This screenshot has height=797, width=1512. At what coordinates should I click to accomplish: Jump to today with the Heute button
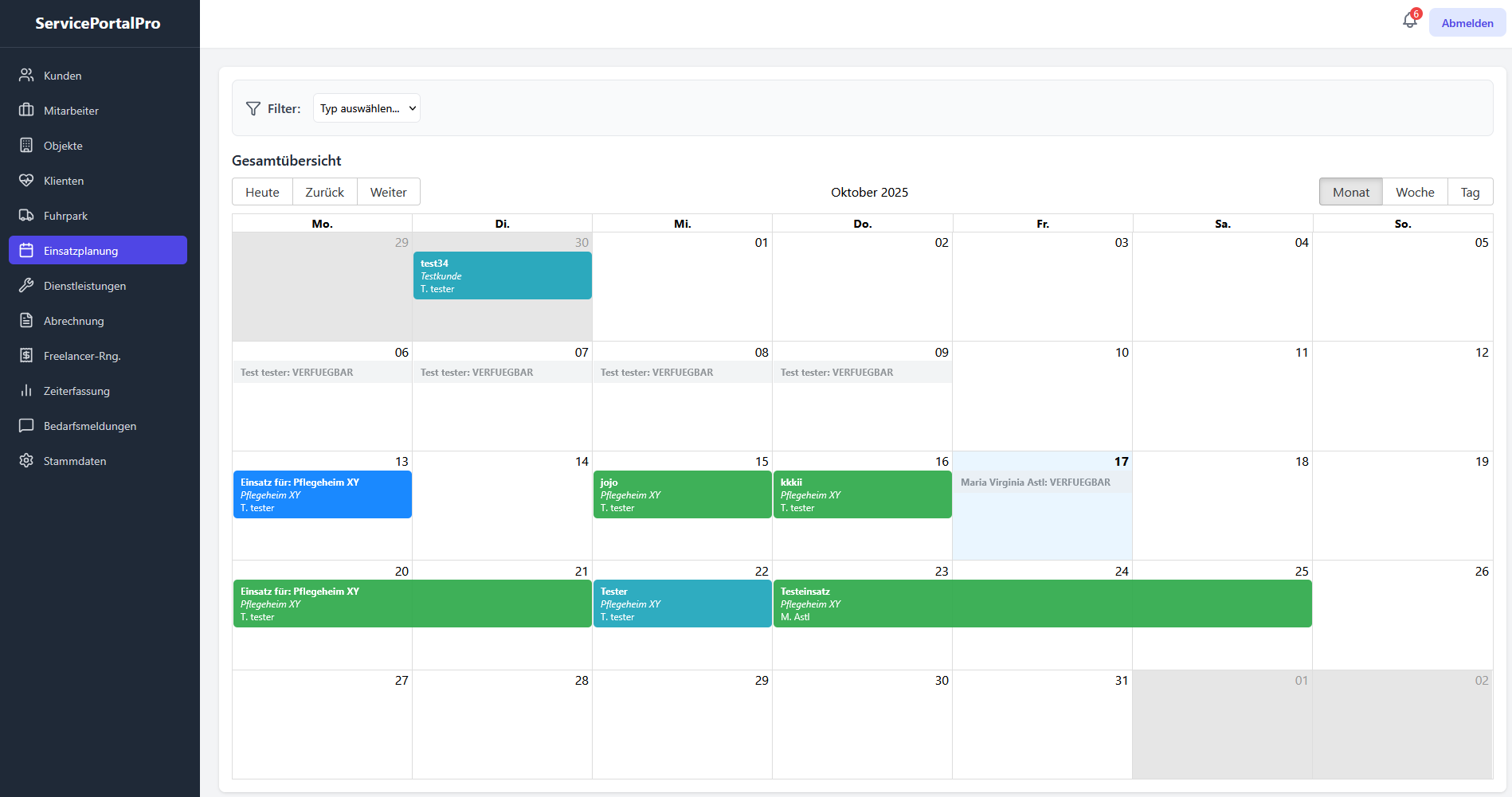pyautogui.click(x=261, y=191)
